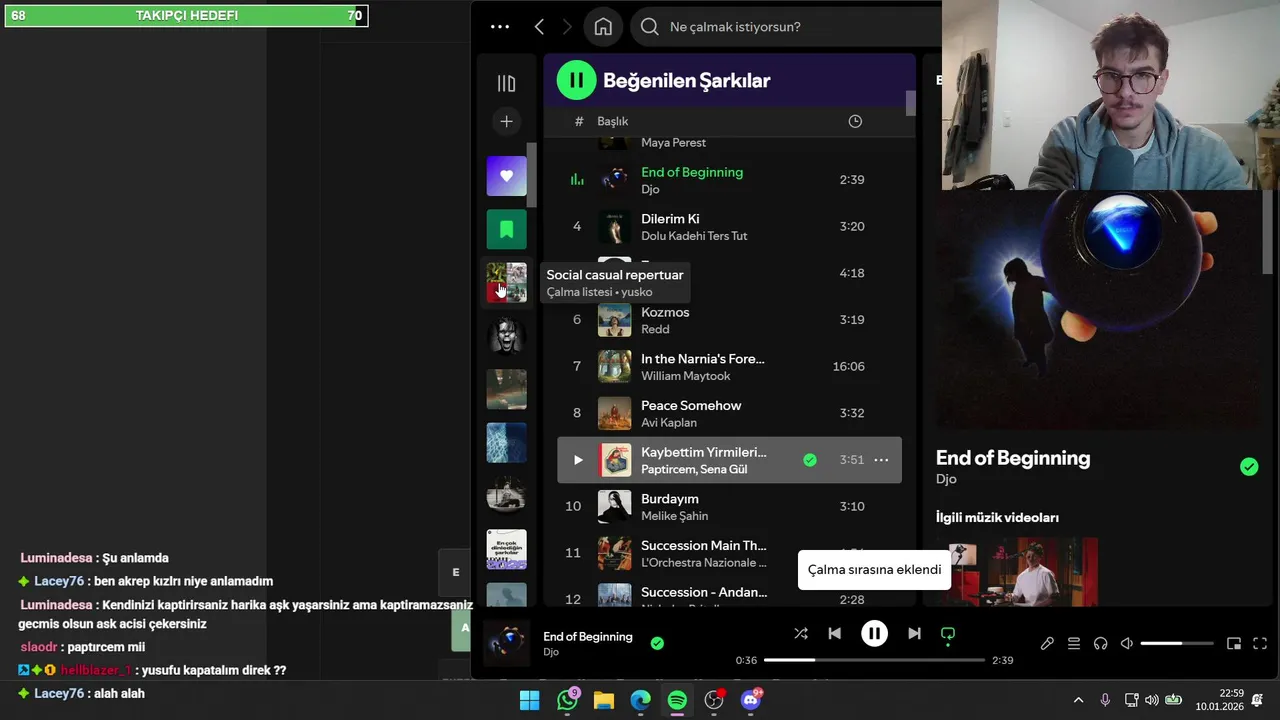The image size is (1280, 720).
Task: Open more options for Kaybettim Yirmileri...
Action: pyautogui.click(x=881, y=460)
